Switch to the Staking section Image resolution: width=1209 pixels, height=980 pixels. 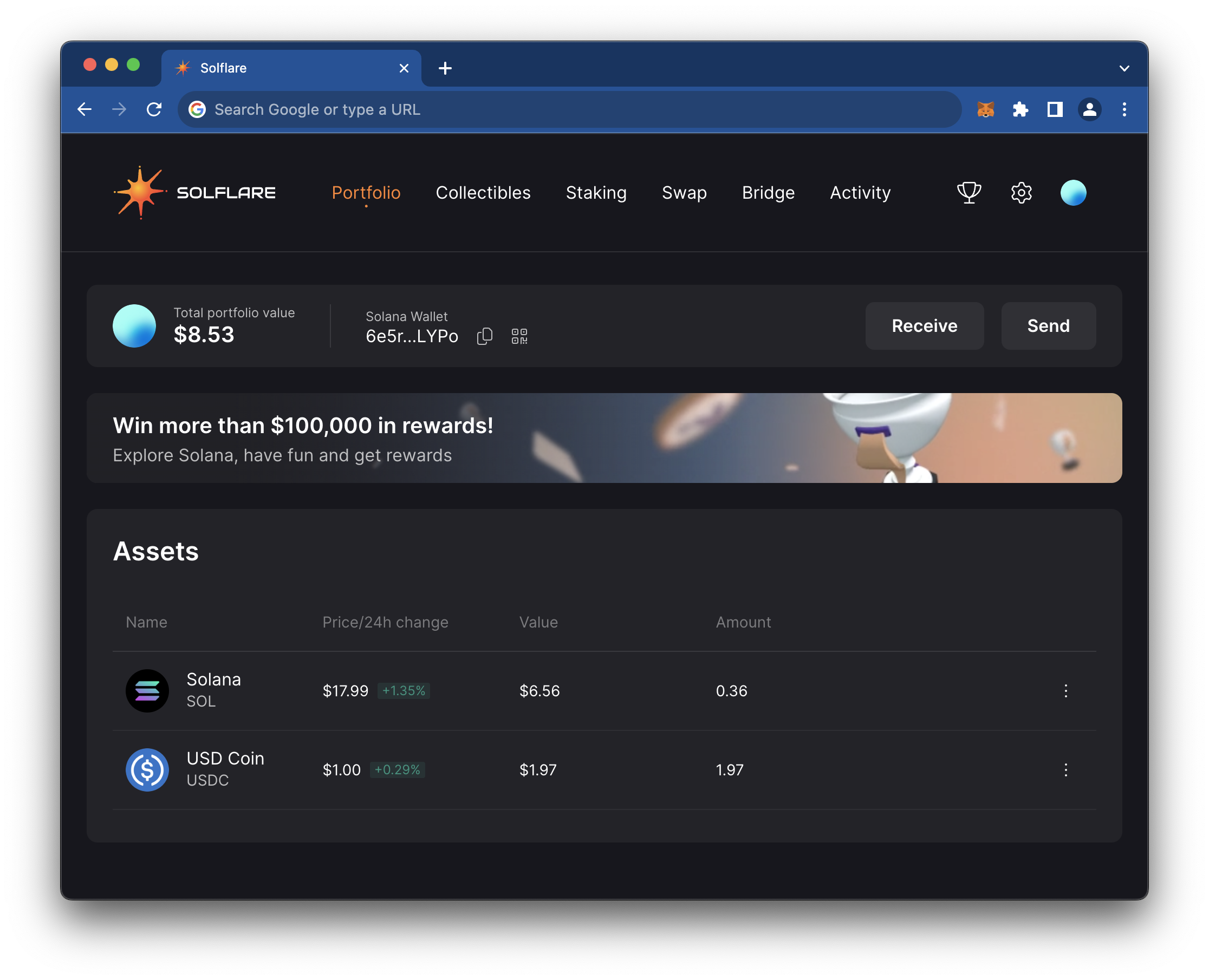596,193
